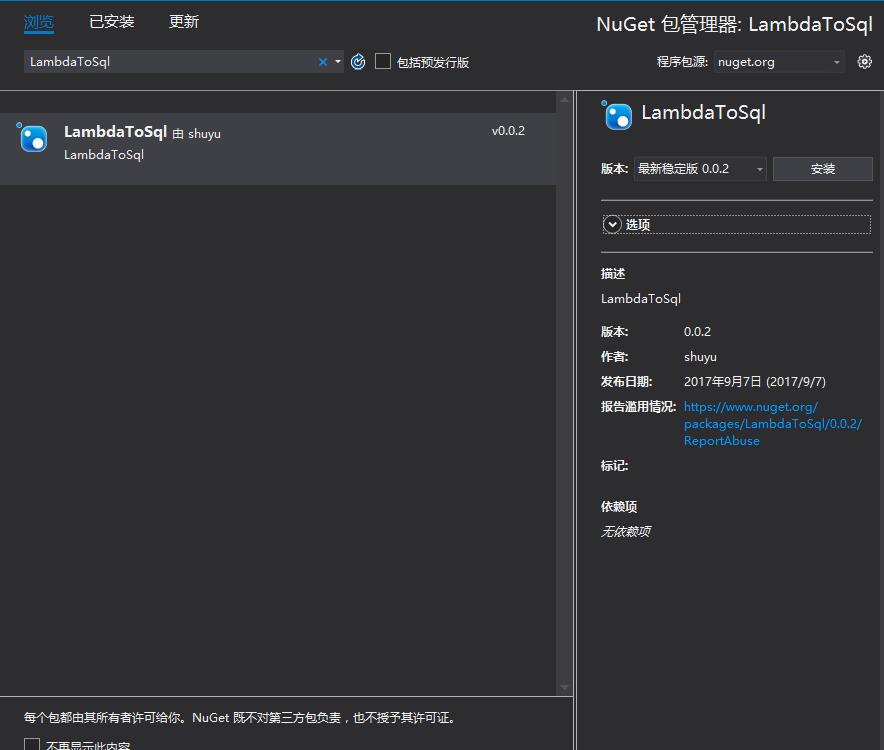
Task: Click the 无依赖项 no dependencies text
Action: pyautogui.click(x=626, y=531)
